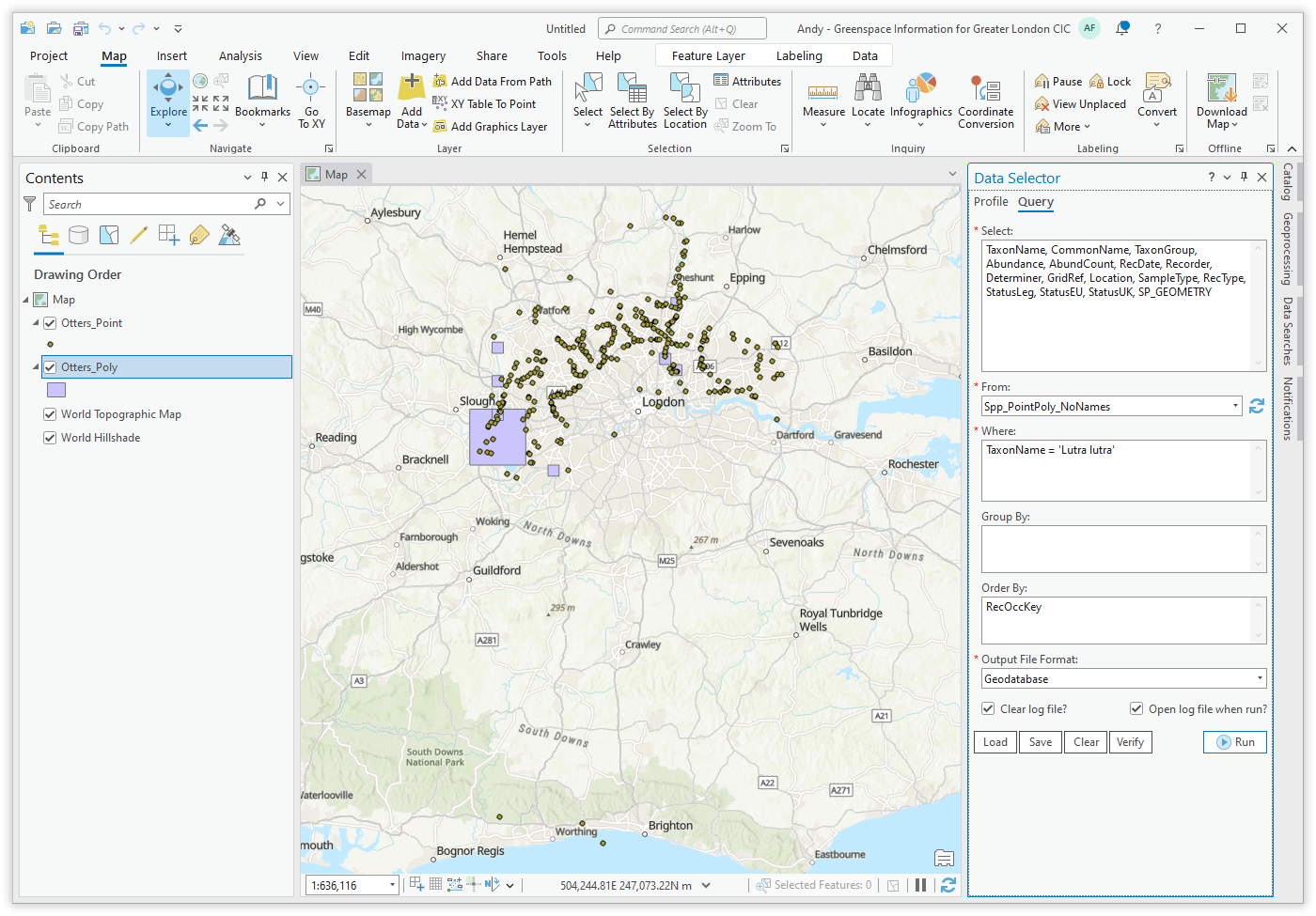The height and width of the screenshot is (916, 1316).
Task: Run the data selector query
Action: [1235, 742]
